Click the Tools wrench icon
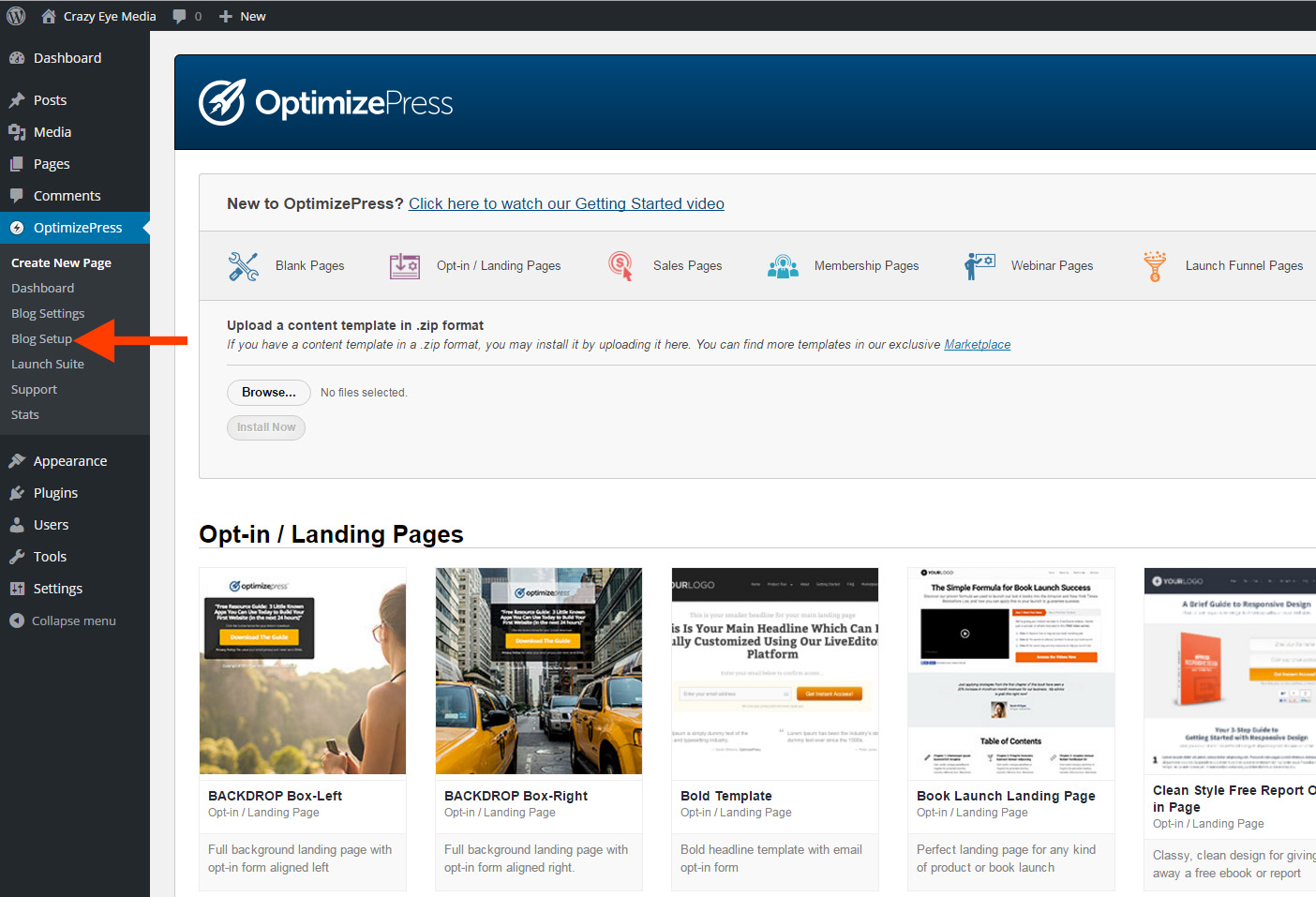 (x=17, y=557)
